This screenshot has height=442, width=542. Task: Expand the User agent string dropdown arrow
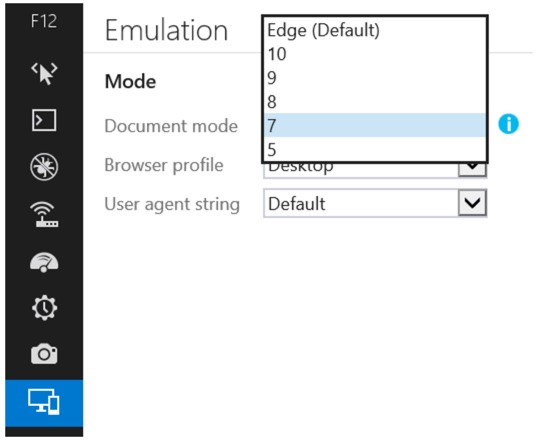tap(472, 203)
